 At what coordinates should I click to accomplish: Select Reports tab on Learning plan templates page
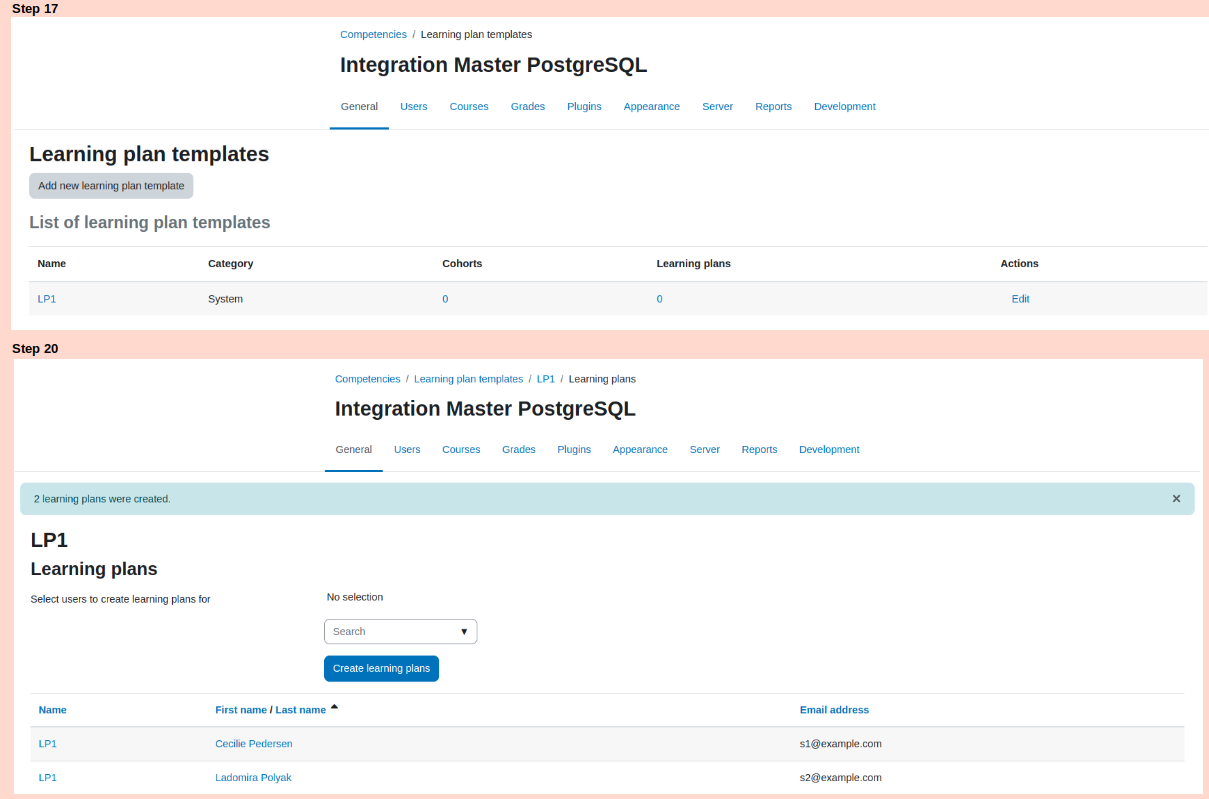[x=773, y=107]
